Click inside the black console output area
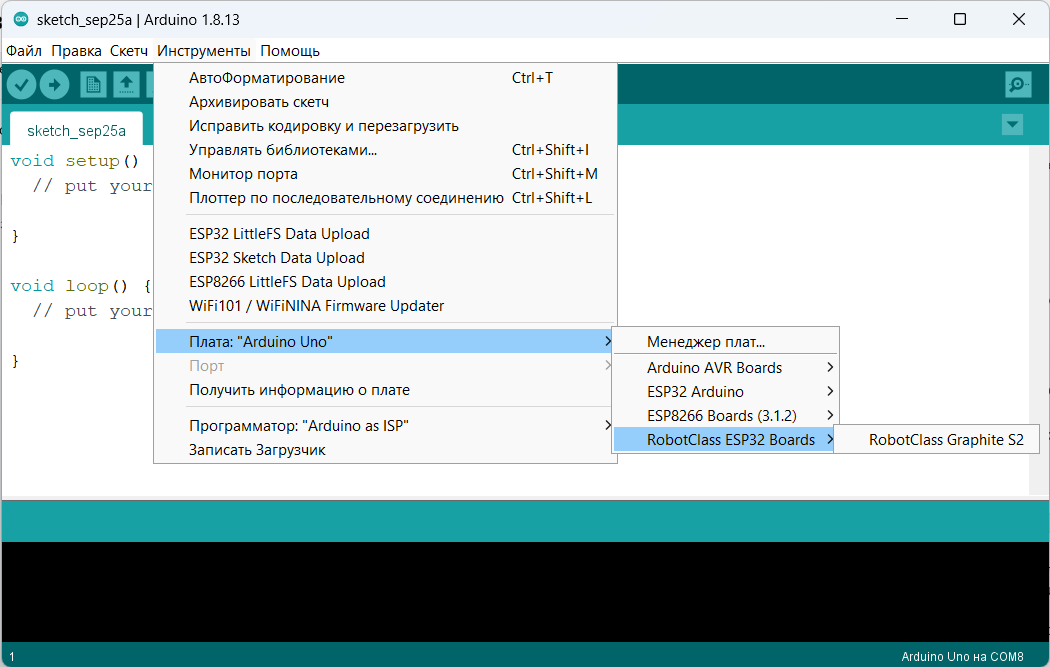Image resolution: width=1050 pixels, height=667 pixels. [x=525, y=592]
